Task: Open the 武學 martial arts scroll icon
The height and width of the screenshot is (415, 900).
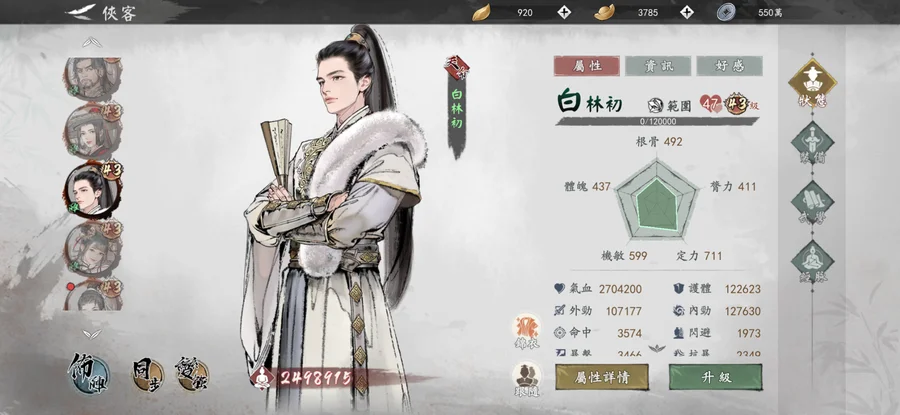Action: 812,203
